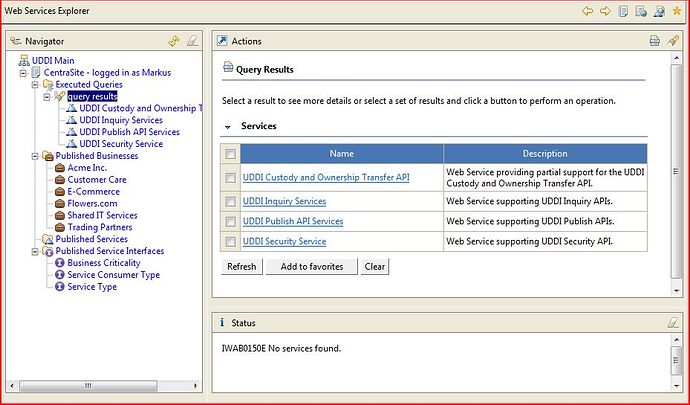The image size is (690, 405).
Task: Open the WSIL Page icon in the toolbar
Action: 641,11
